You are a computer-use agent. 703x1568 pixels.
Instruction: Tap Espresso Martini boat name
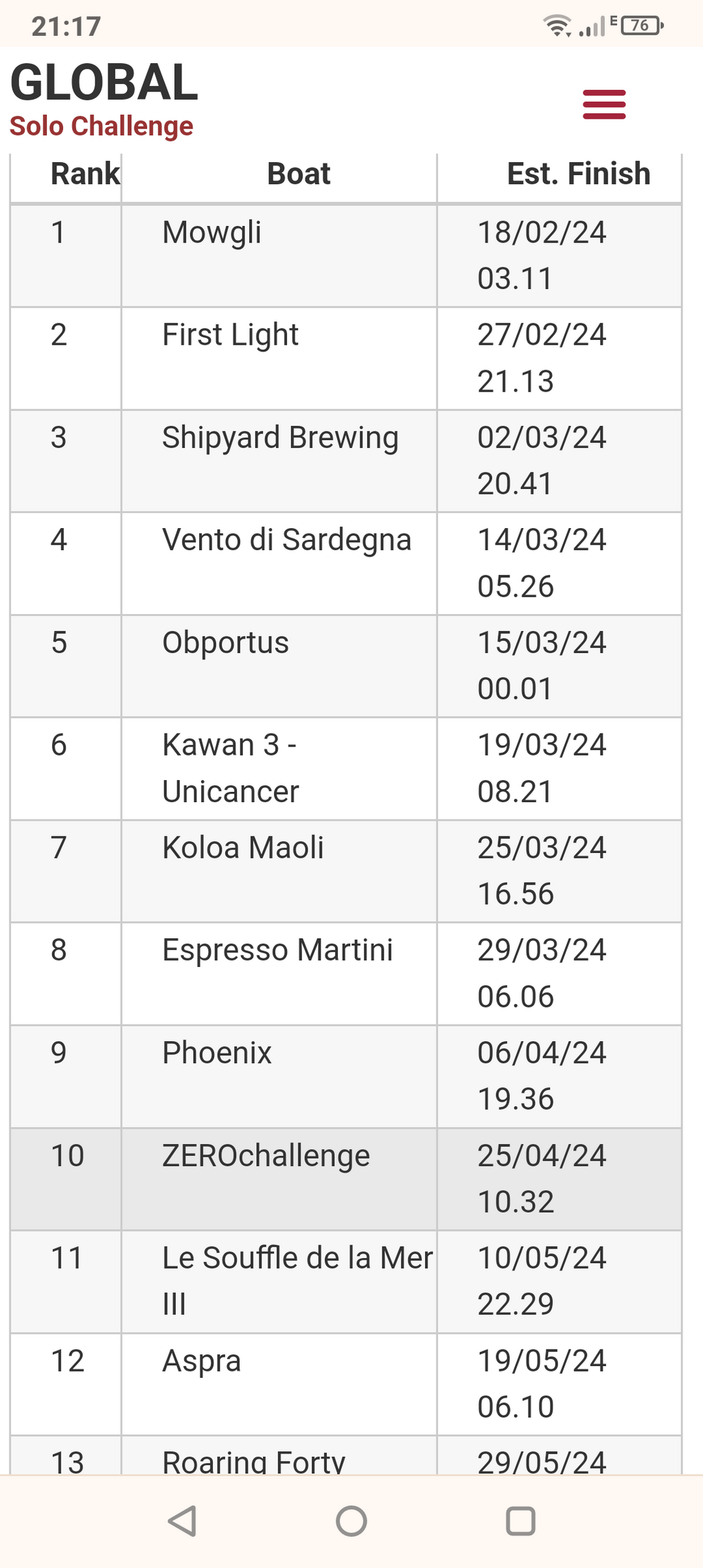pos(277,951)
